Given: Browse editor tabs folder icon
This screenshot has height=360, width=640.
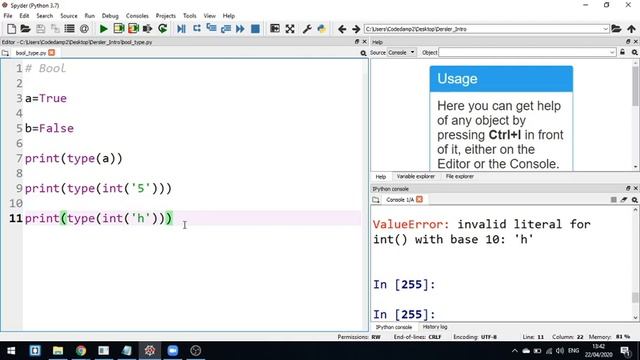Looking at the screenshot, I should (5, 53).
